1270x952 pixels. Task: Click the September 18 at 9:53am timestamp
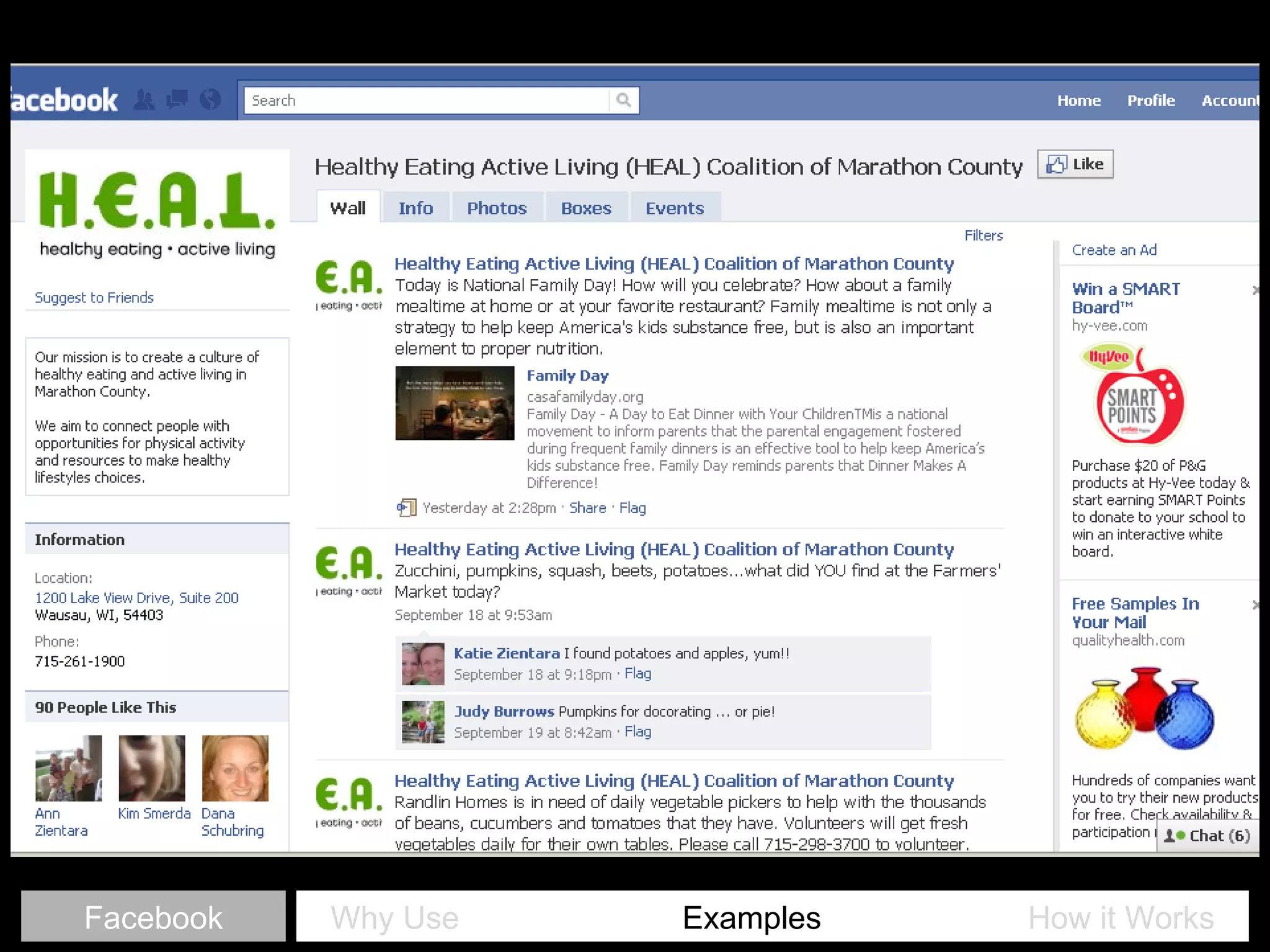[473, 615]
